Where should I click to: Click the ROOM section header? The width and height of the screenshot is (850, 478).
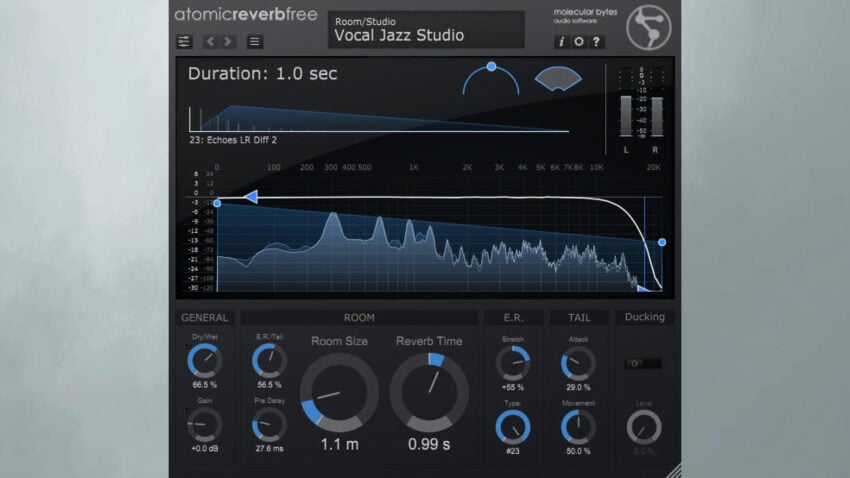click(x=359, y=318)
